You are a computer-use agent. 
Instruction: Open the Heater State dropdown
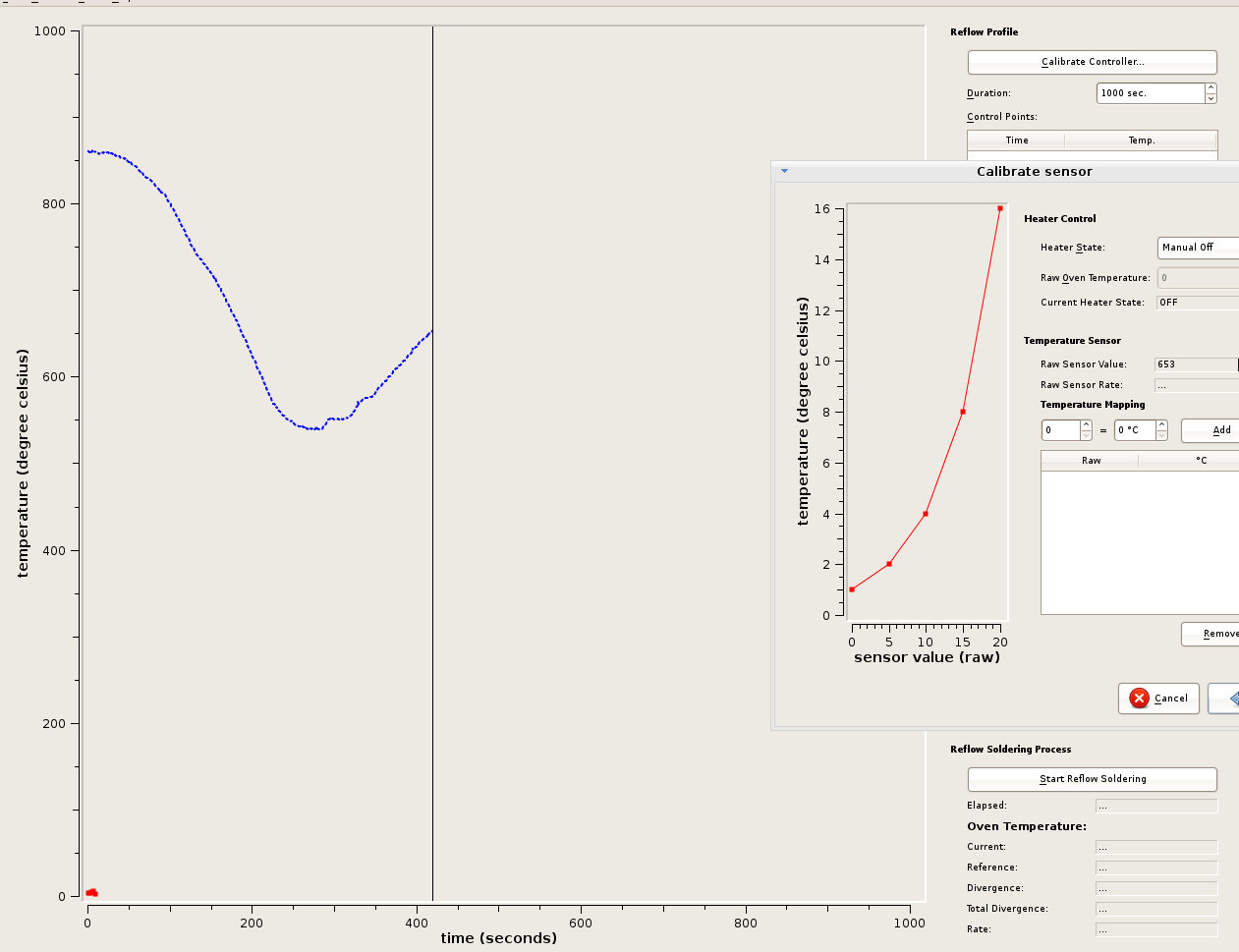coord(1198,248)
